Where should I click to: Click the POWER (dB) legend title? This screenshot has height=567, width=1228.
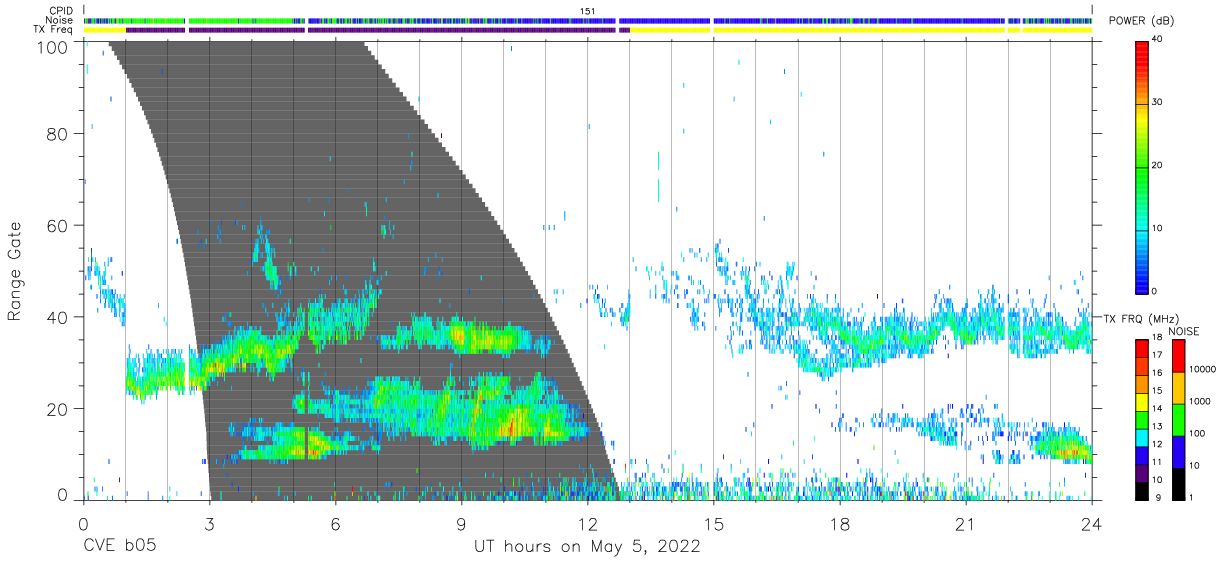tap(1142, 21)
